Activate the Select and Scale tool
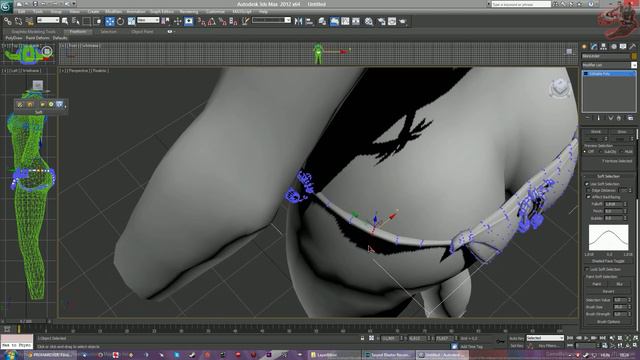 (131, 21)
